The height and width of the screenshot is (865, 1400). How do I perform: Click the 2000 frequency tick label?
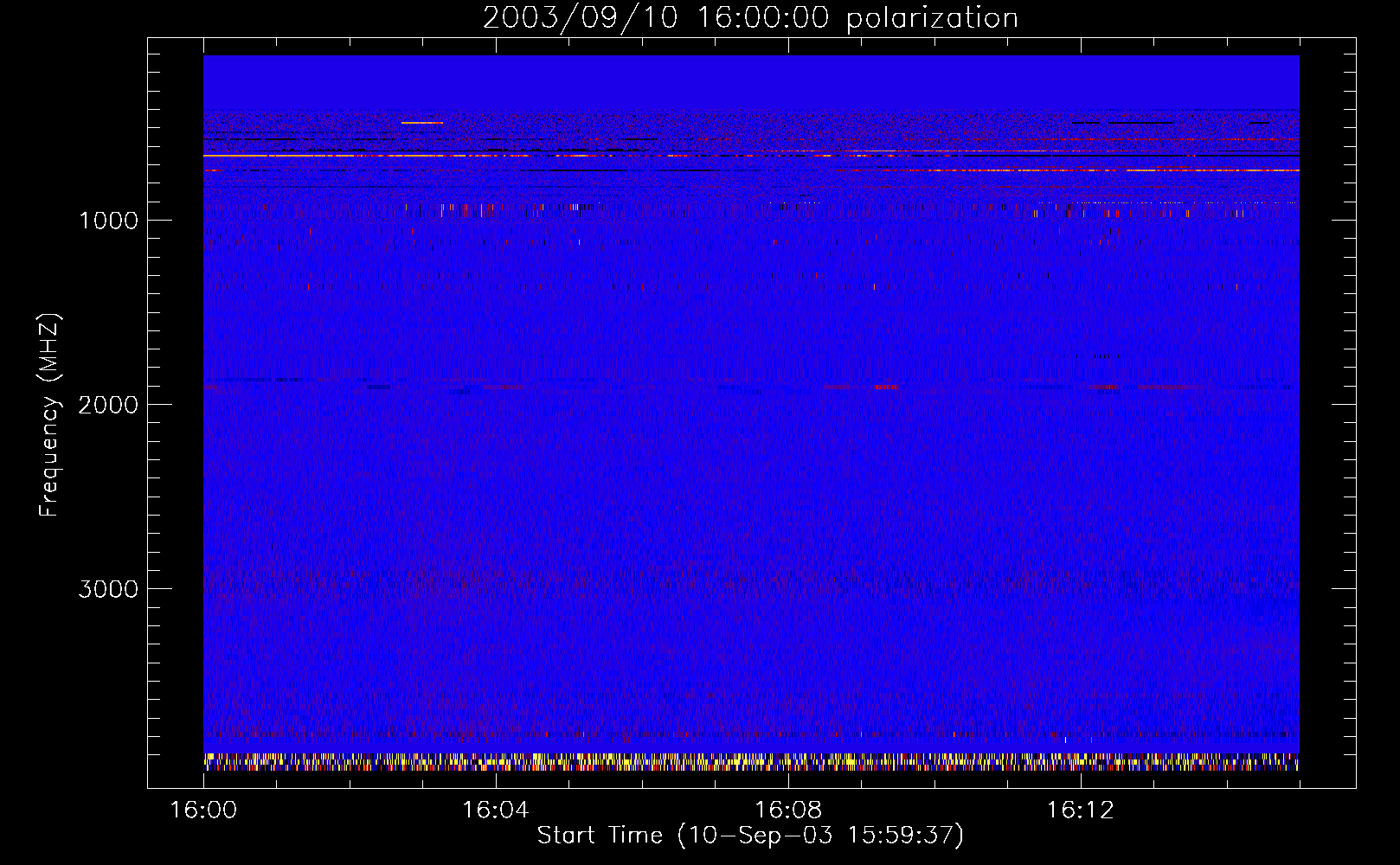(x=109, y=405)
